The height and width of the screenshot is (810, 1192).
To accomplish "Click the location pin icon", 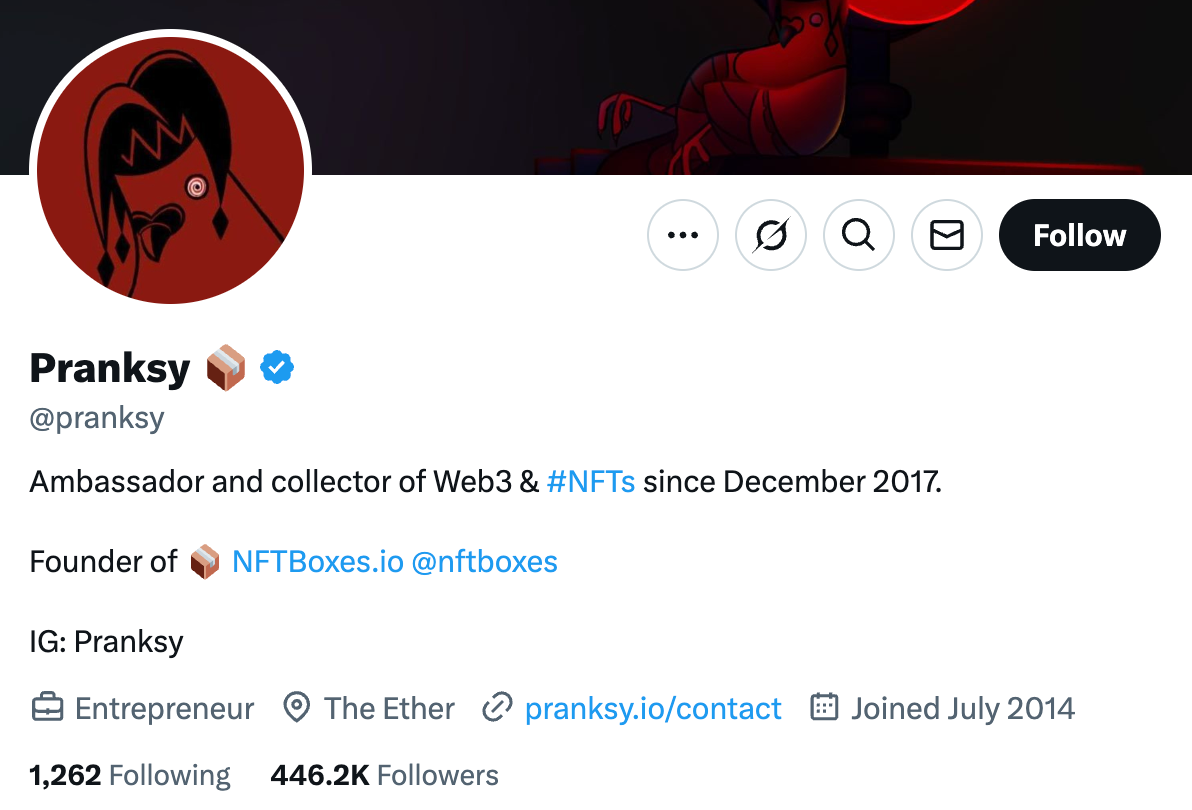I will tap(296, 707).
